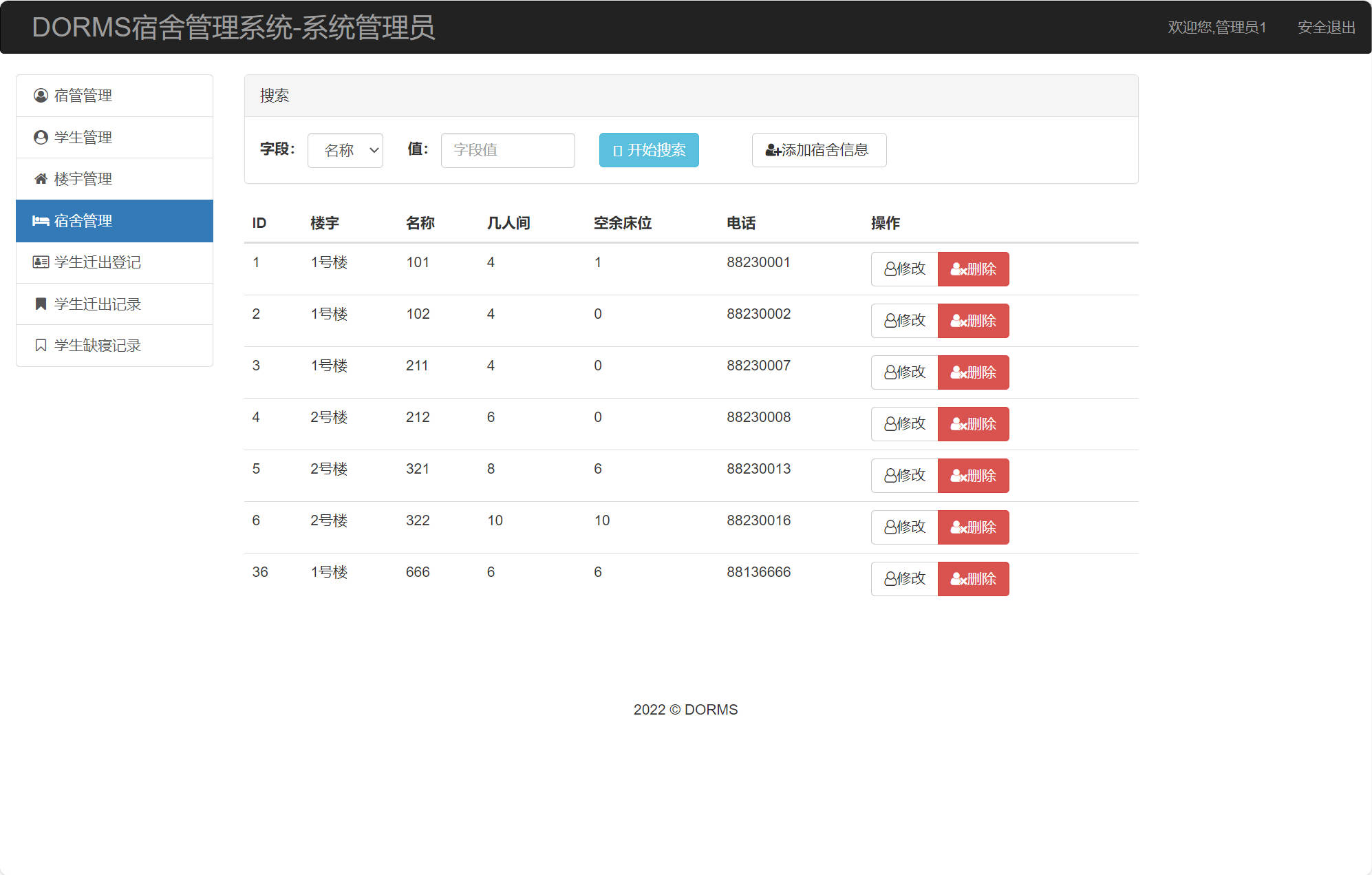Open the 名称 field dropdown
The height and width of the screenshot is (875, 1372).
(x=345, y=150)
